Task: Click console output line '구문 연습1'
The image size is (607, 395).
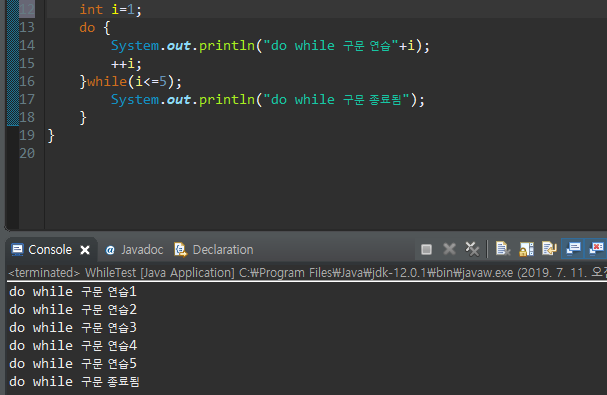Action: pos(73,292)
